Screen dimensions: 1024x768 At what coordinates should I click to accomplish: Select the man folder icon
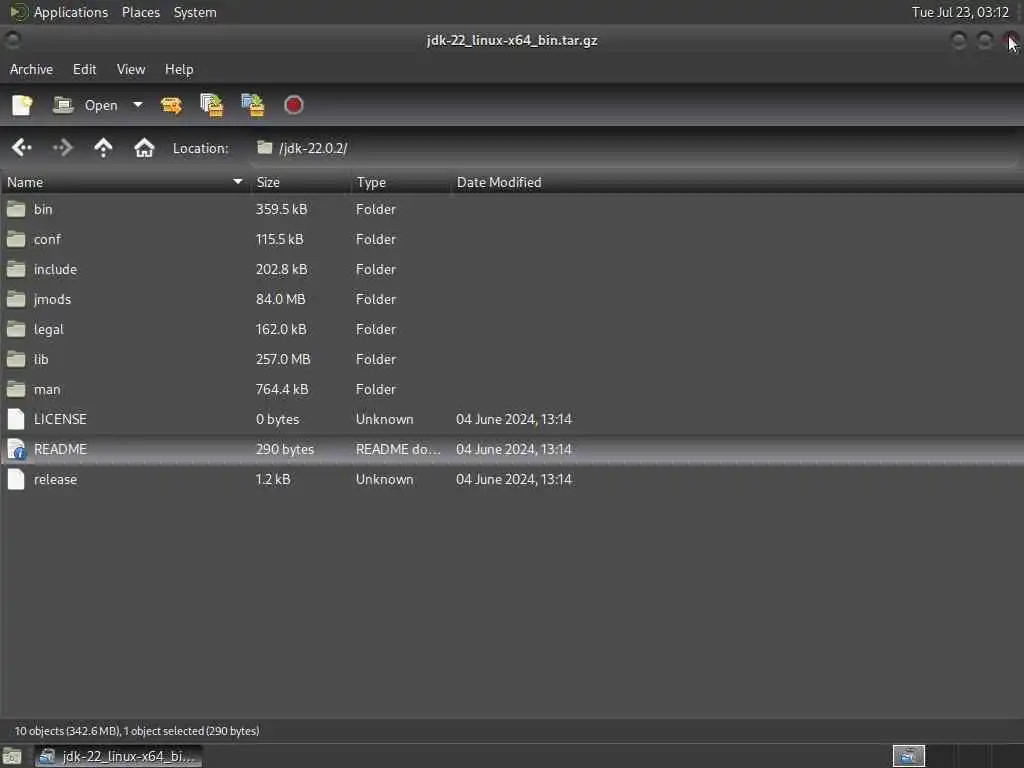[16, 389]
